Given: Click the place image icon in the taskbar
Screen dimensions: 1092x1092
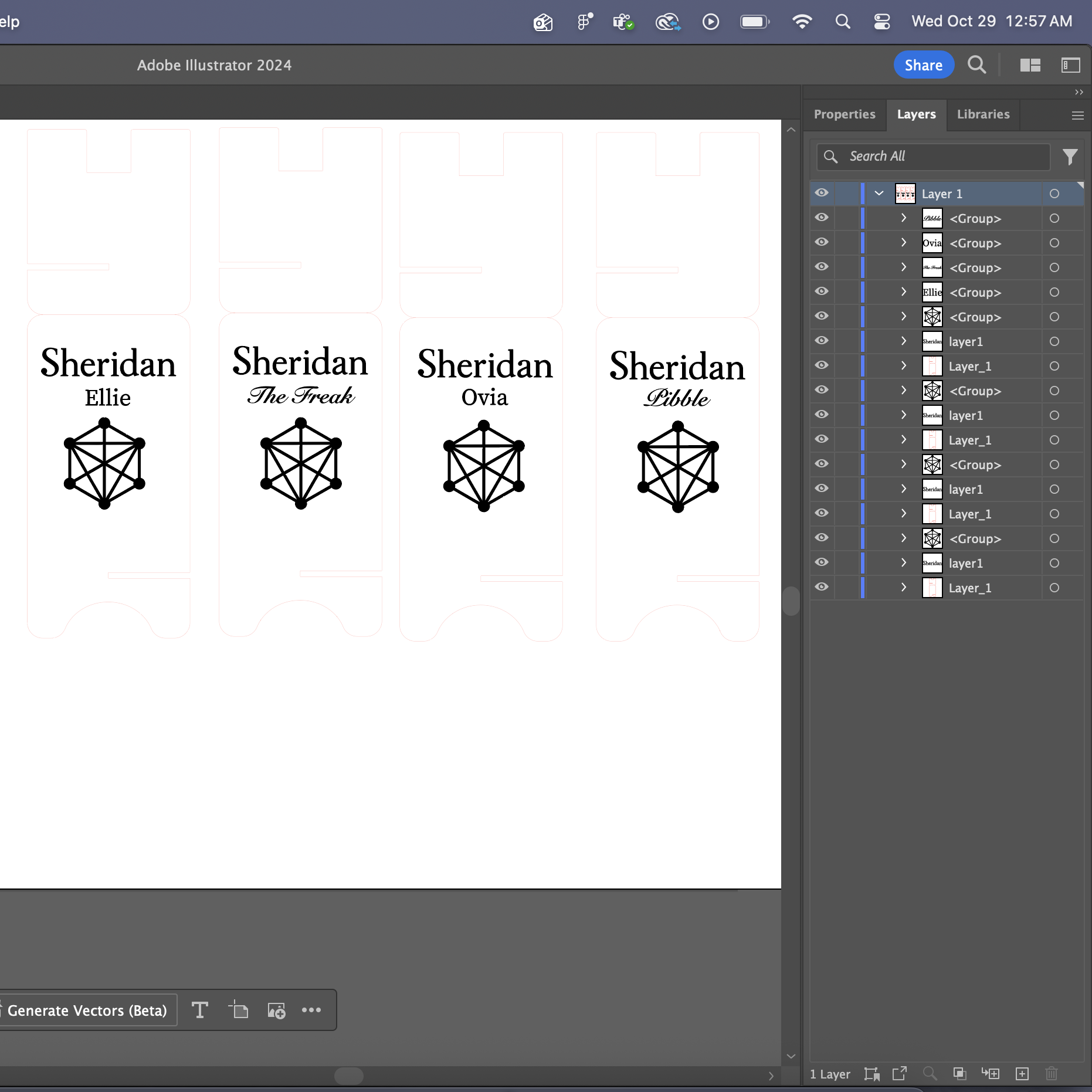Looking at the screenshot, I should (276, 1010).
